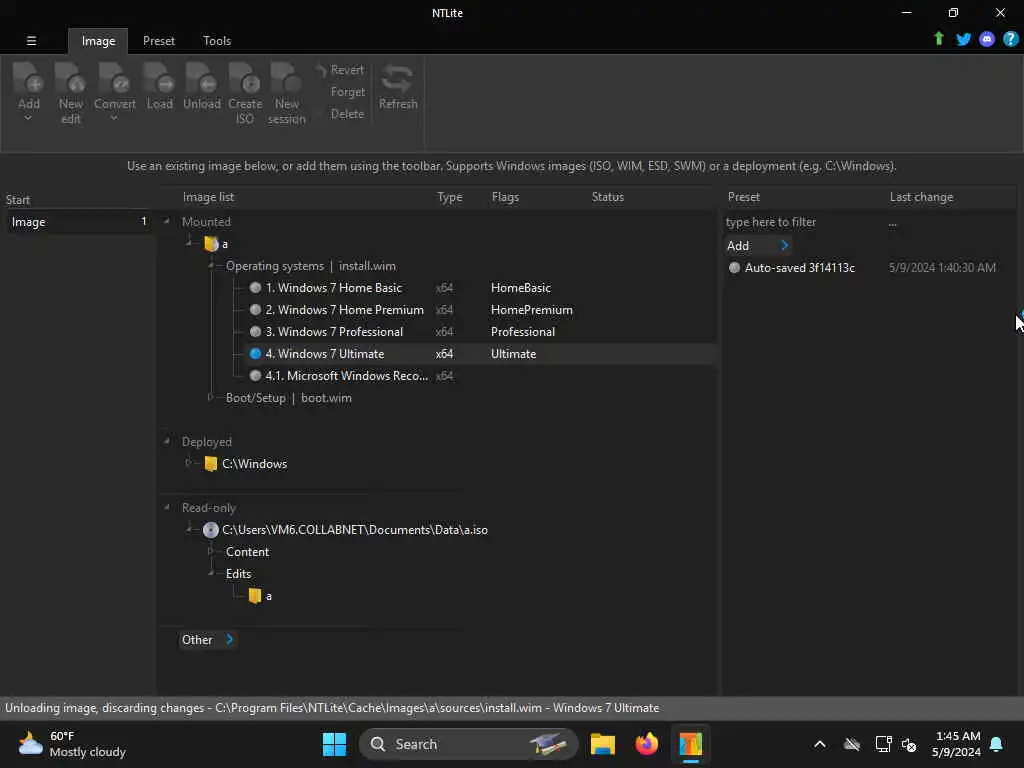1024x768 pixels.
Task: Collapse the Mounted group
Action: [167, 221]
